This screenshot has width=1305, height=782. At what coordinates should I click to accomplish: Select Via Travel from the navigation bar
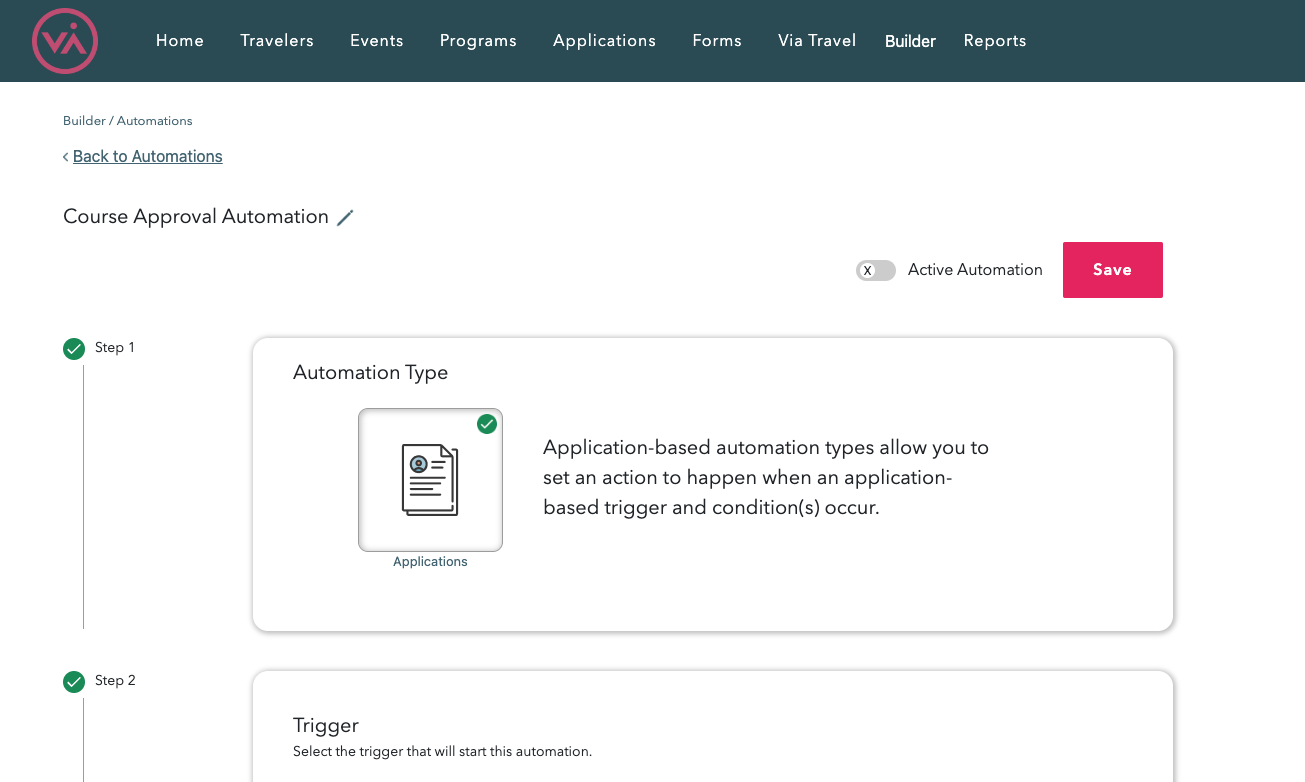(x=817, y=40)
